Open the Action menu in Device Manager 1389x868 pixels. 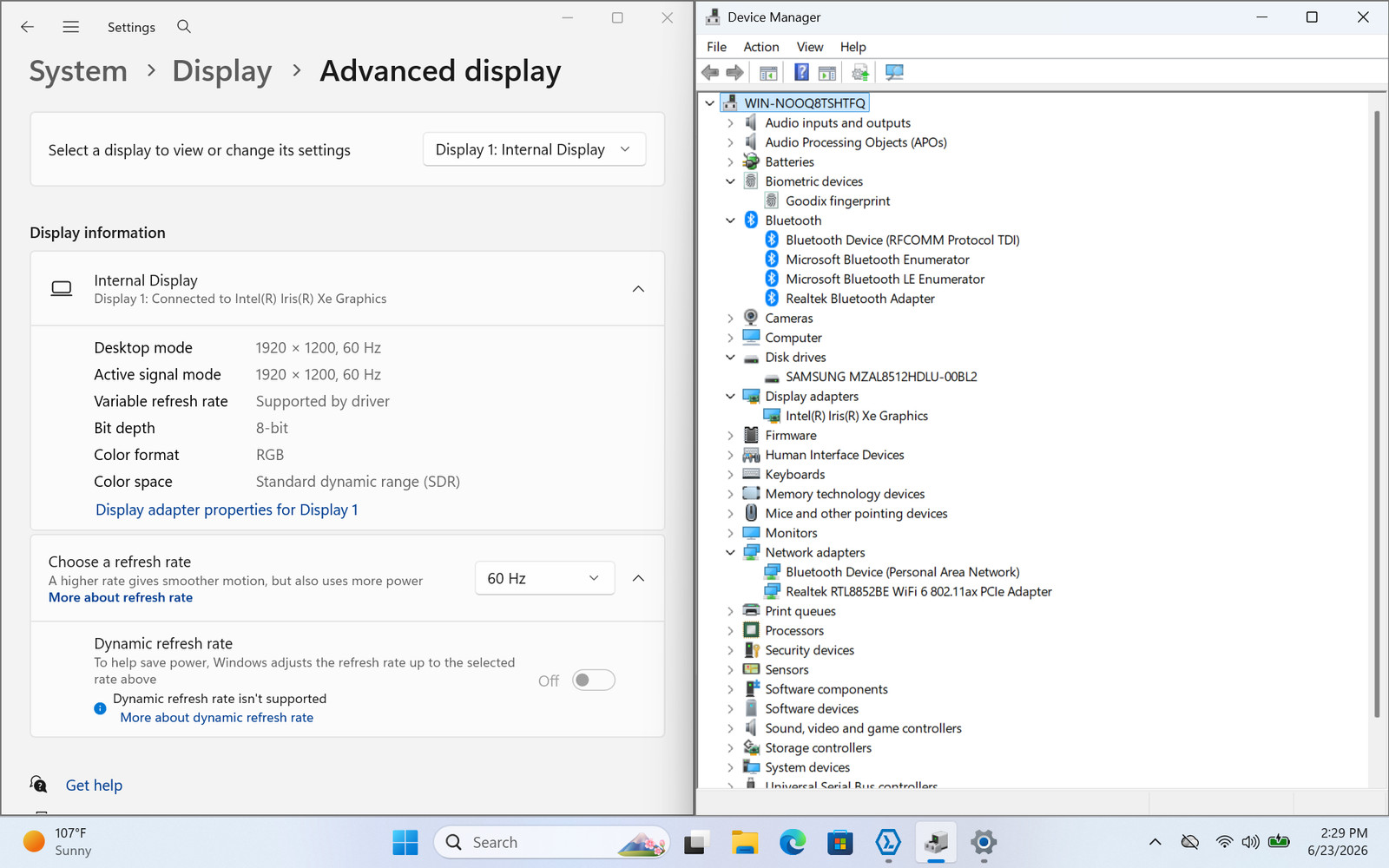(761, 47)
